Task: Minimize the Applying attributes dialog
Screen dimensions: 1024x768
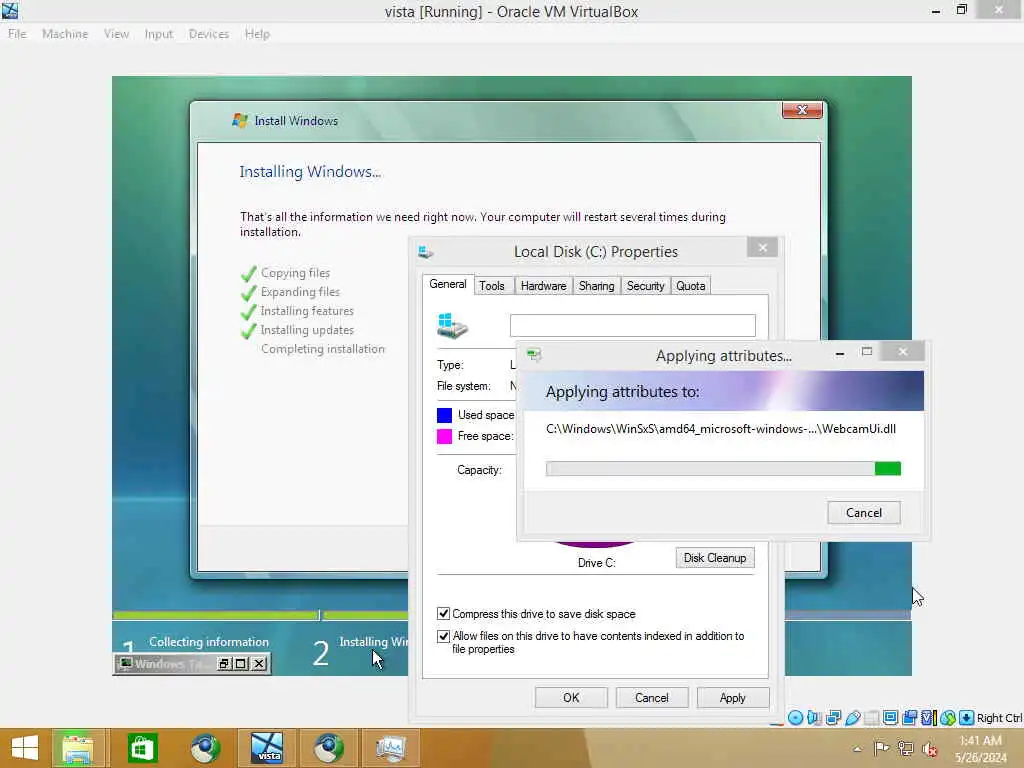Action: click(x=840, y=353)
